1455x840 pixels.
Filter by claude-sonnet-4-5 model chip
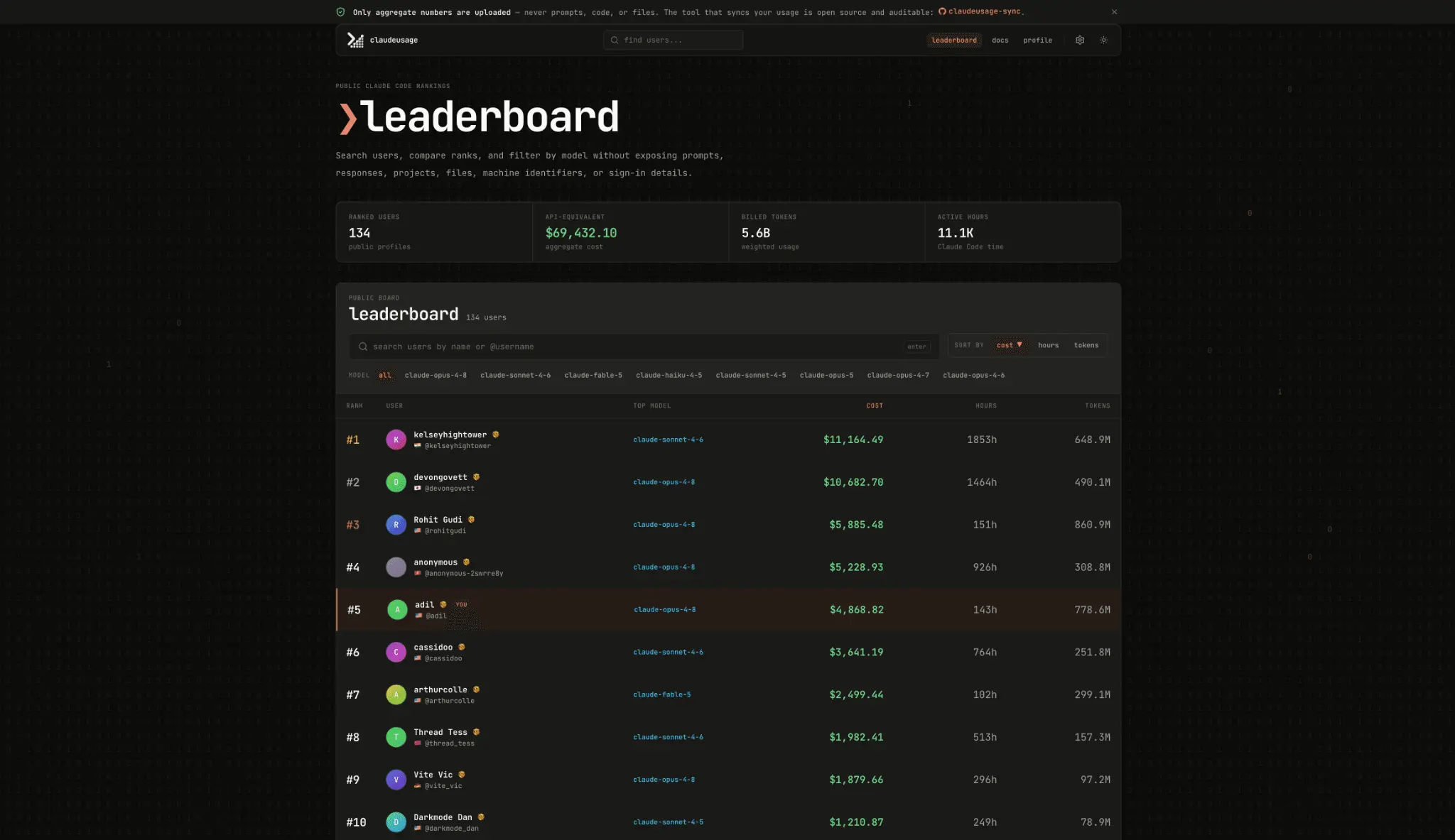750,375
